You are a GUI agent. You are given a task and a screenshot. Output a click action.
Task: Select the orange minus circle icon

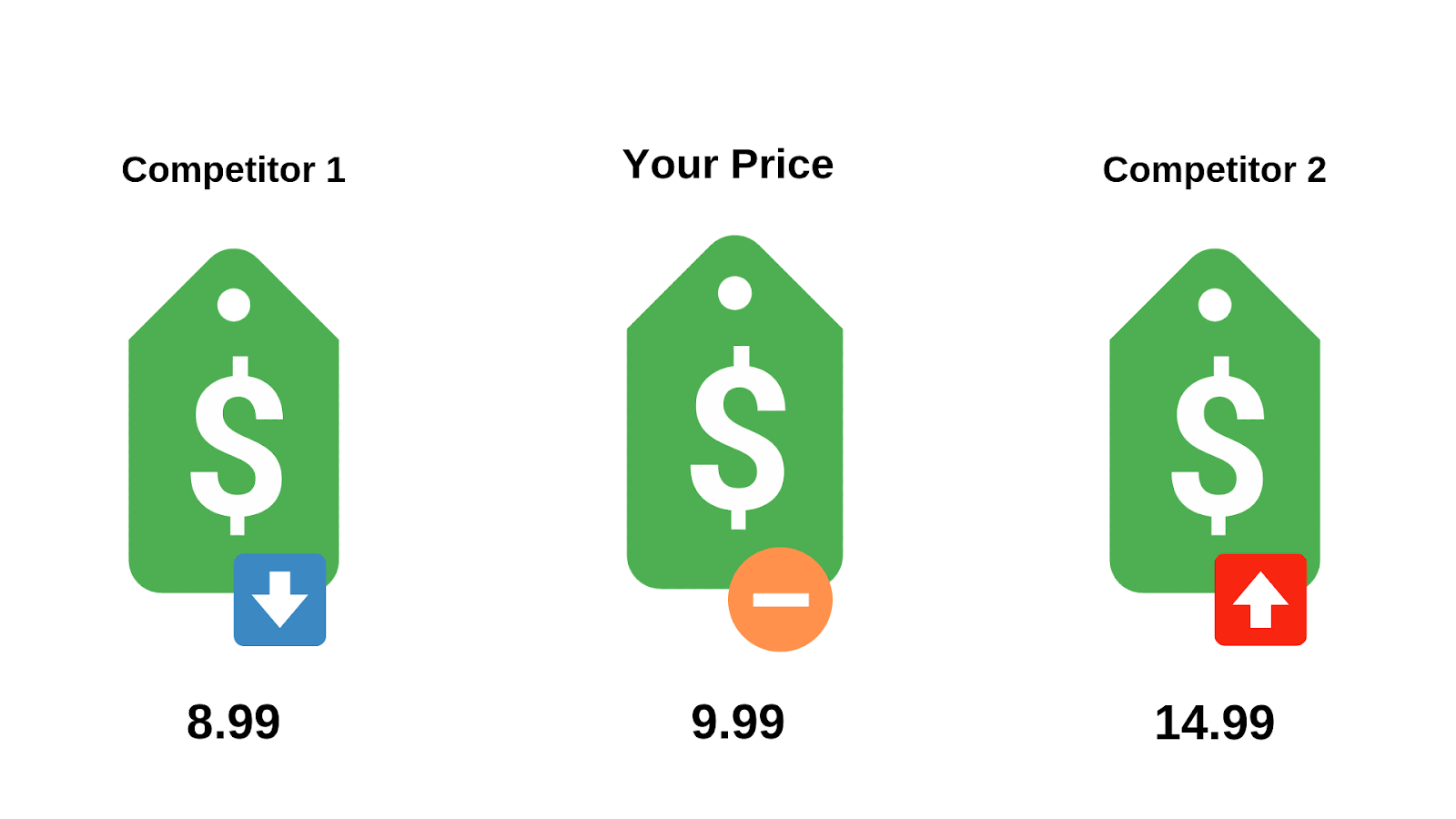coord(780,600)
